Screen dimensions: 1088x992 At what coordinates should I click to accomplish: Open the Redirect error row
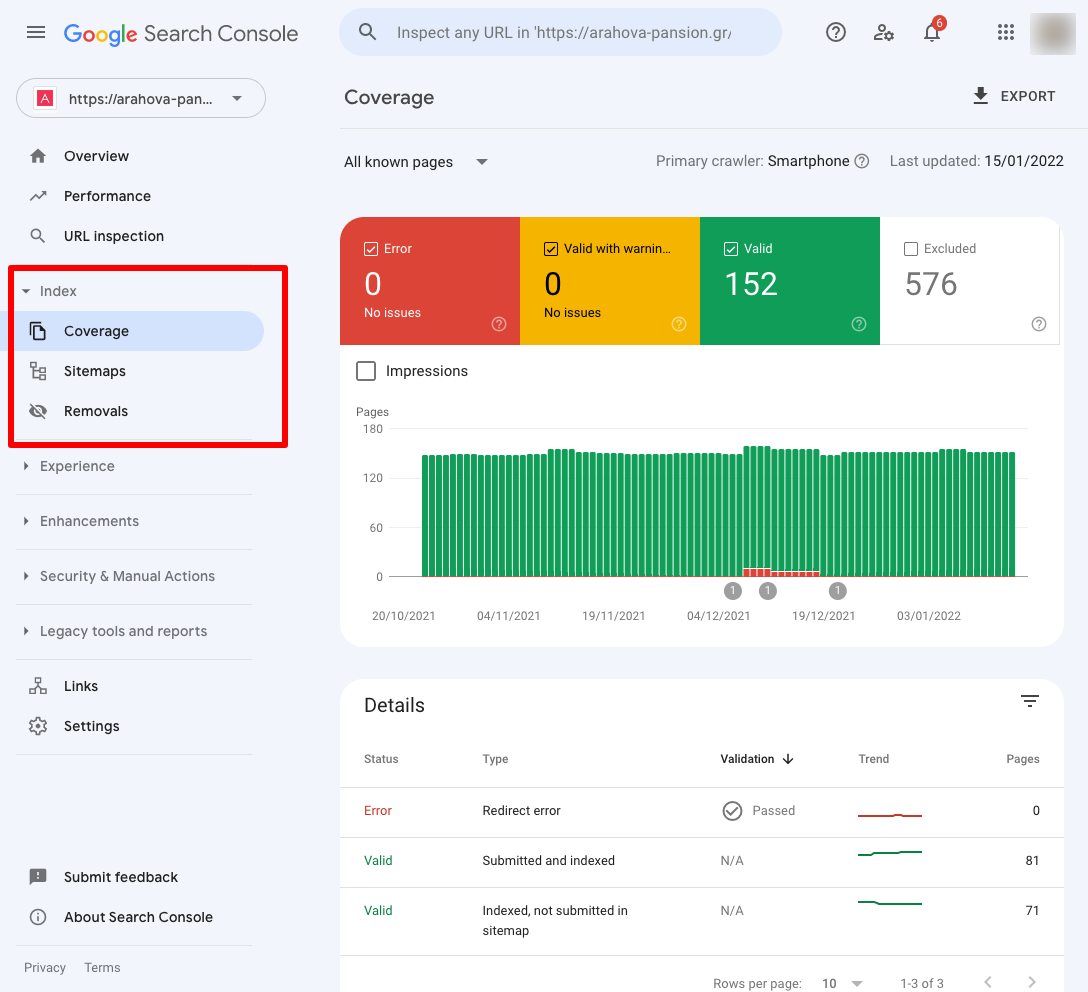(702, 811)
